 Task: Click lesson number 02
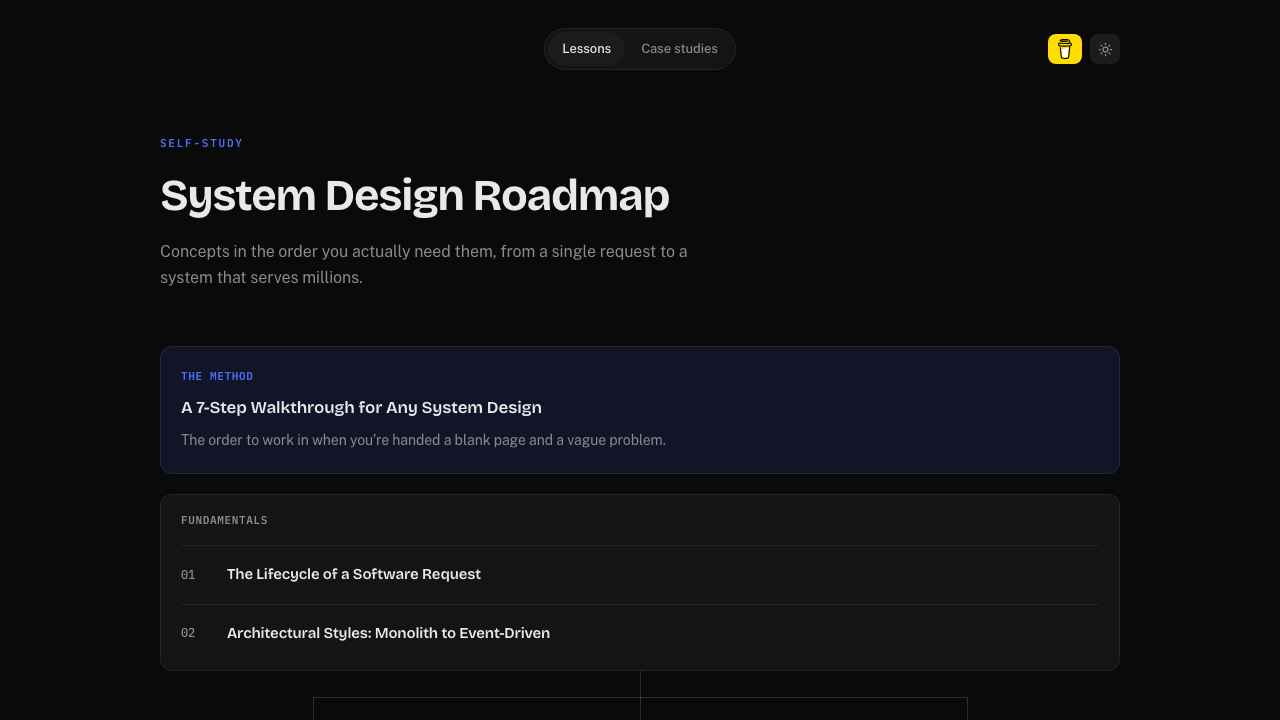point(188,633)
